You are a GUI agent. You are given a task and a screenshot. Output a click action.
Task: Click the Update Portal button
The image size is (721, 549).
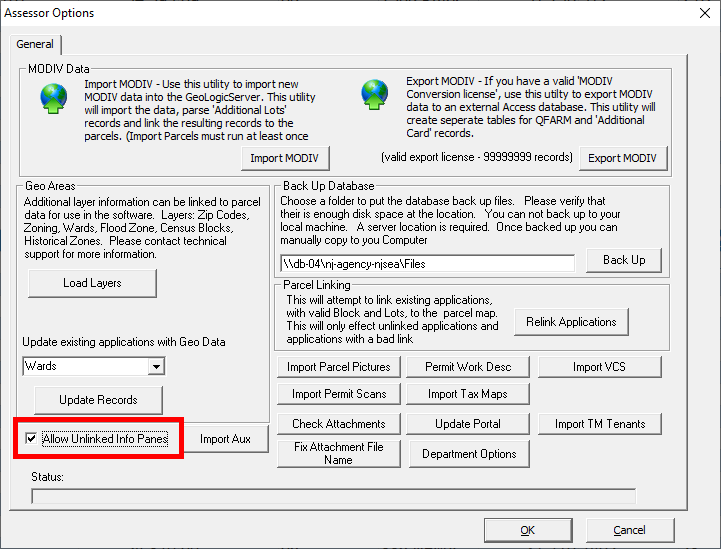click(x=468, y=424)
